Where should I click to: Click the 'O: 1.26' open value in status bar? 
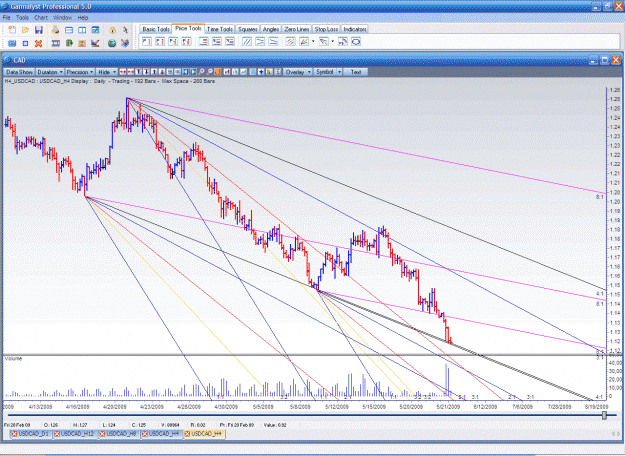click(51, 425)
